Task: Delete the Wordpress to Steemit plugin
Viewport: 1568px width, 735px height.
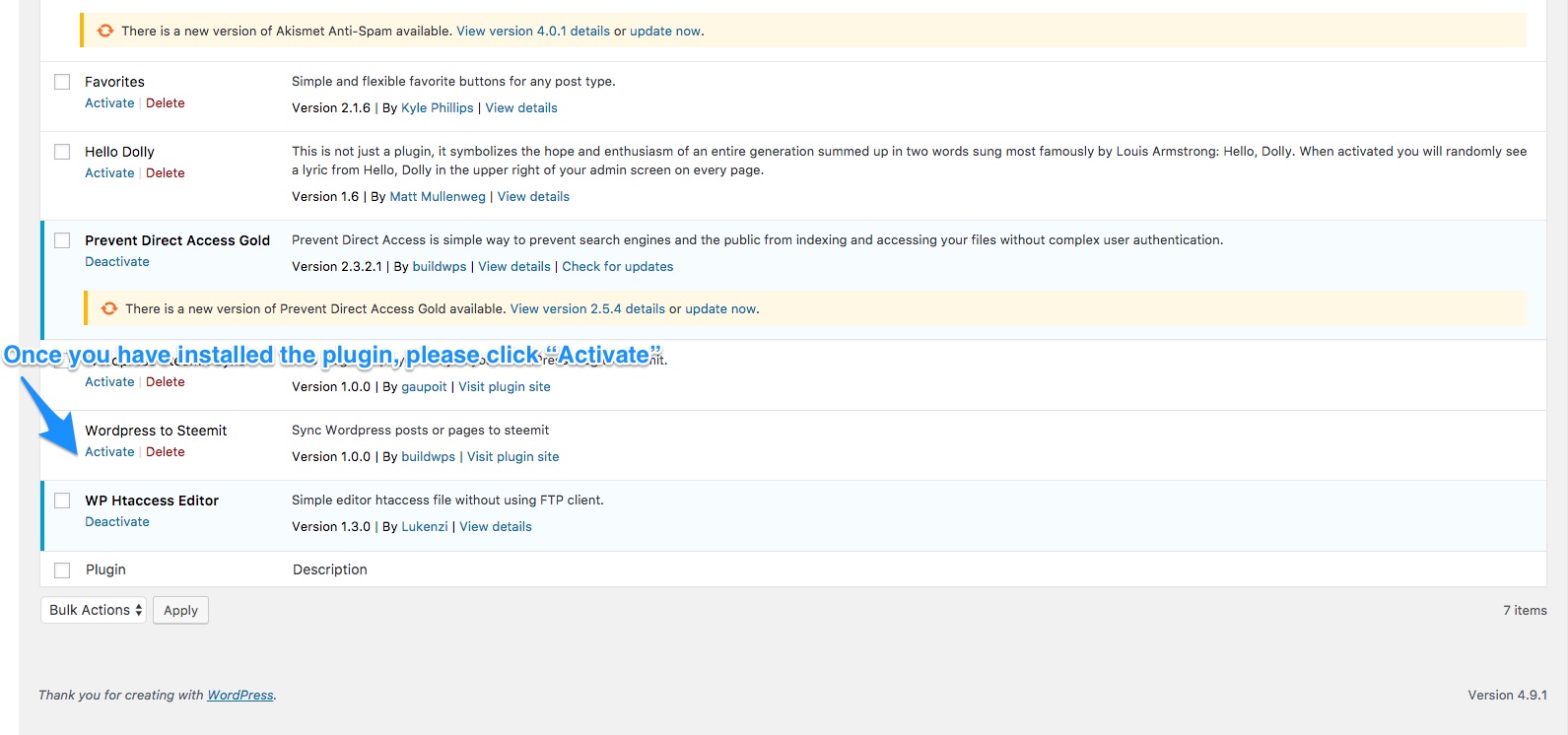Action: [166, 451]
